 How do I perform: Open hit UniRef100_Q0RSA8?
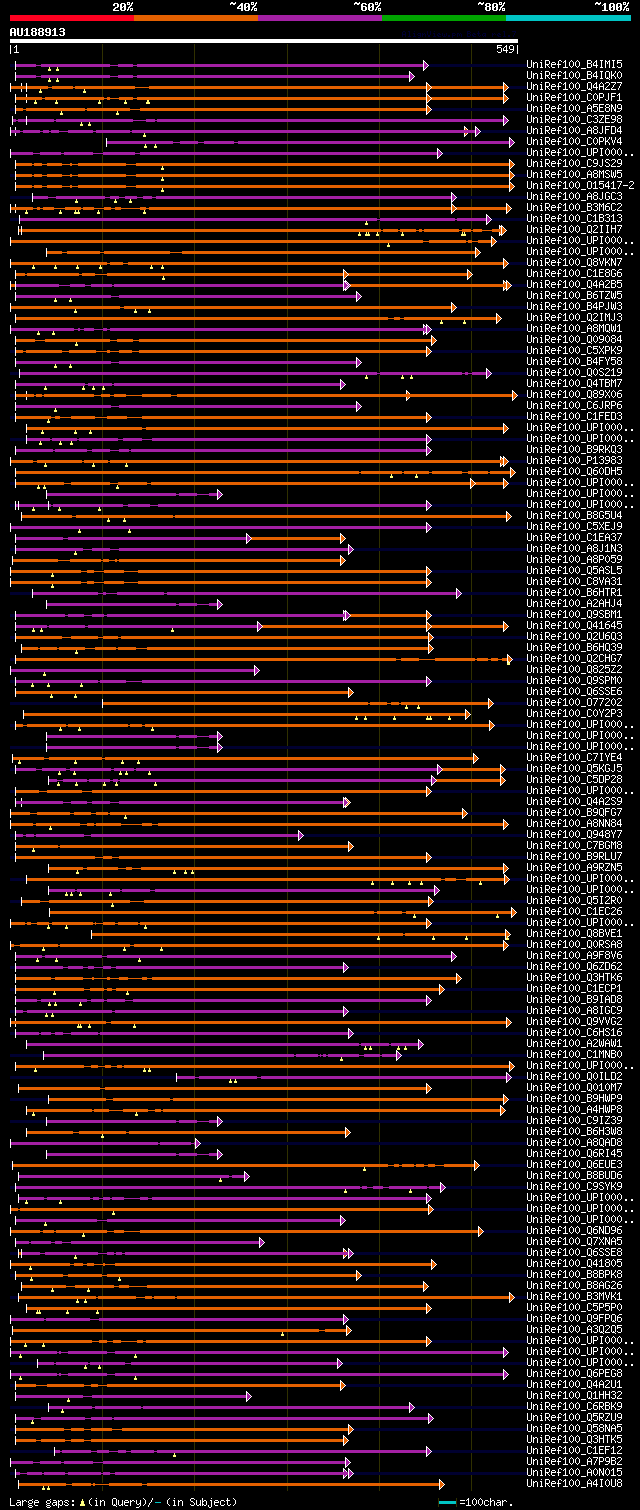(574, 944)
